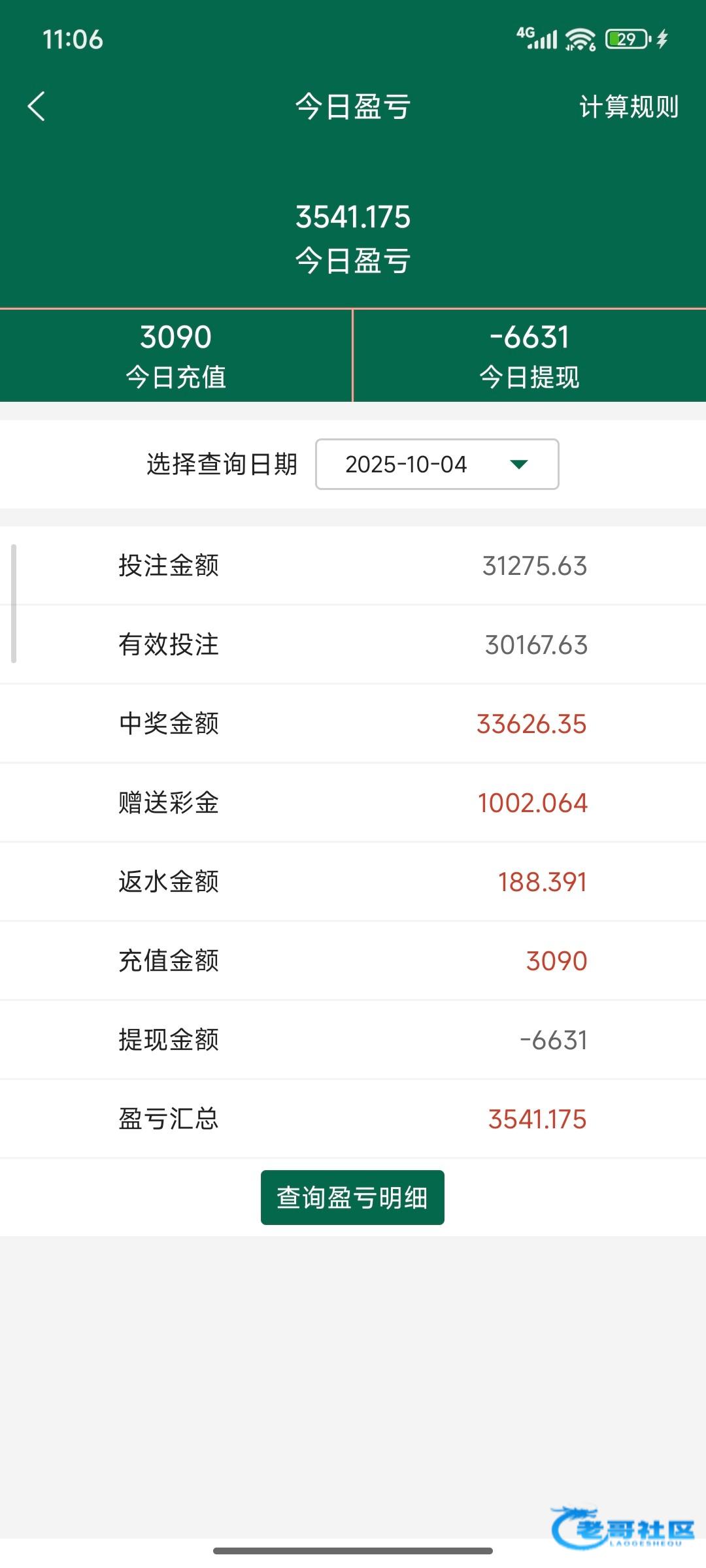706x1568 pixels.
Task: Tap the 返水金额 row
Action: click(353, 882)
